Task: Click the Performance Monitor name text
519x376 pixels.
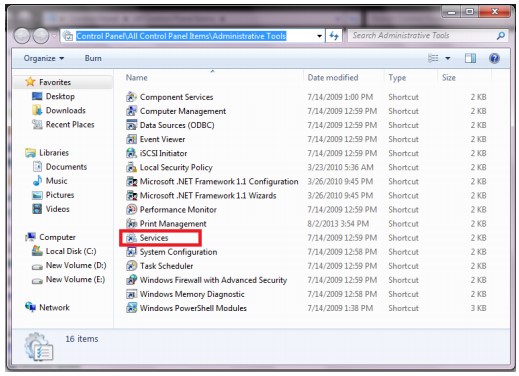Action: click(178, 210)
